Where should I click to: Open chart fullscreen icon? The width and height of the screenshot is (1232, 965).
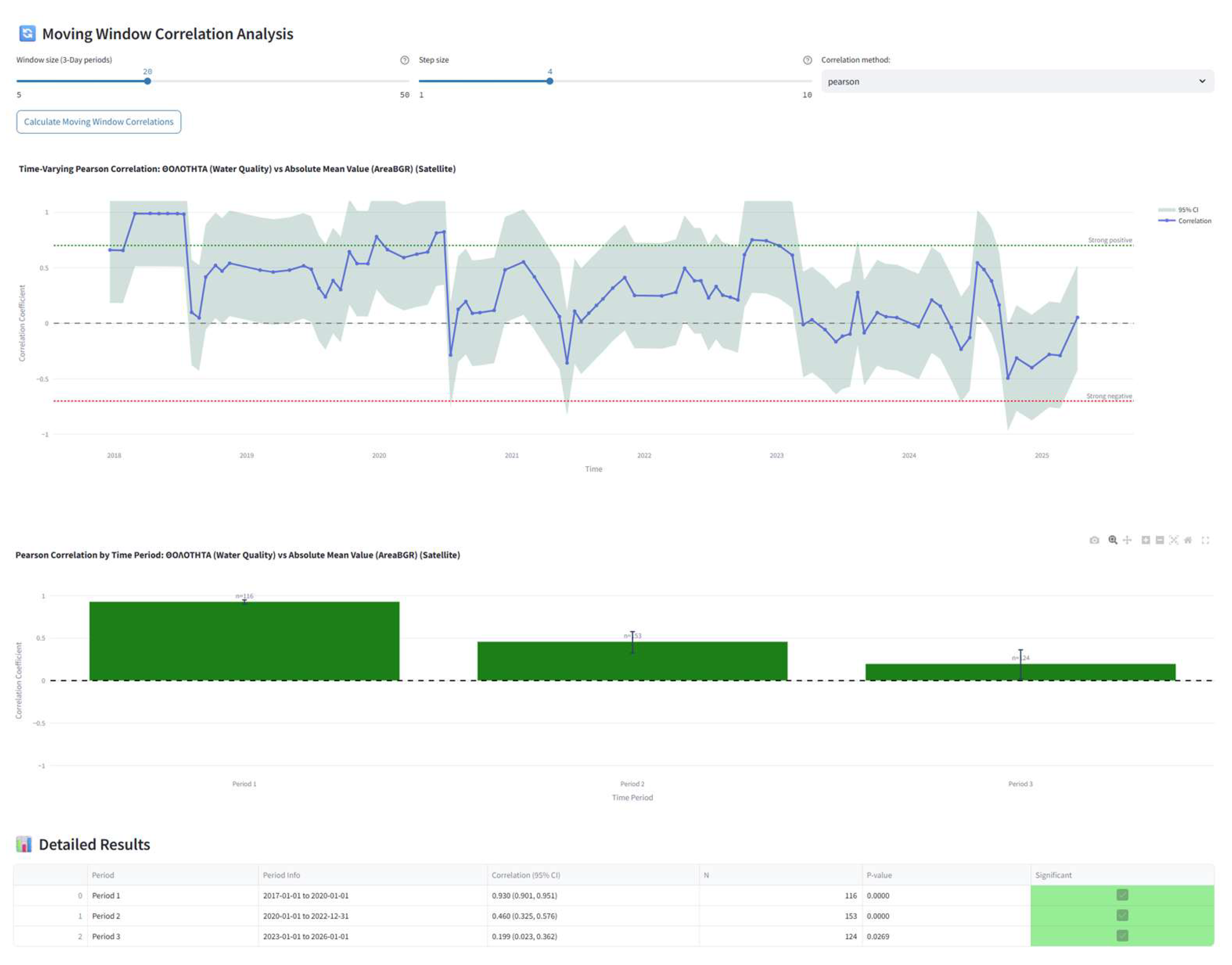click(1205, 540)
